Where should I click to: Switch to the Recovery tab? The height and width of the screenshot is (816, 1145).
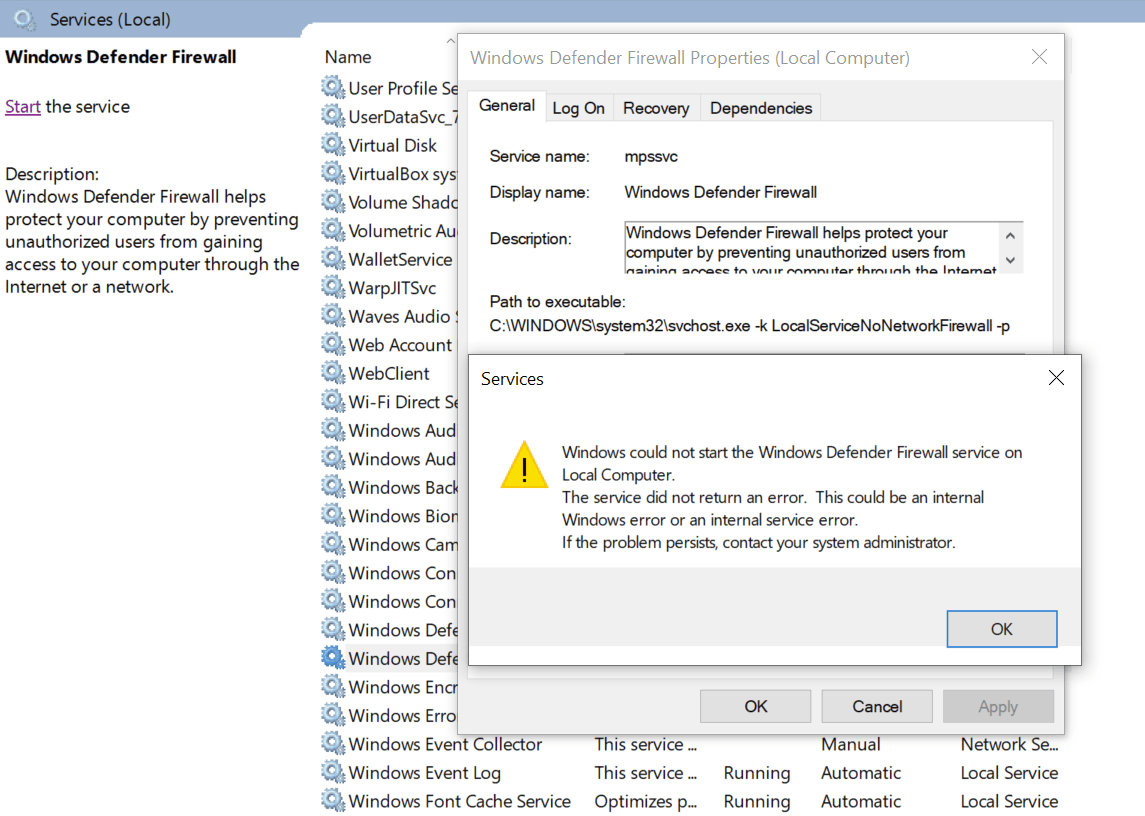pyautogui.click(x=656, y=108)
